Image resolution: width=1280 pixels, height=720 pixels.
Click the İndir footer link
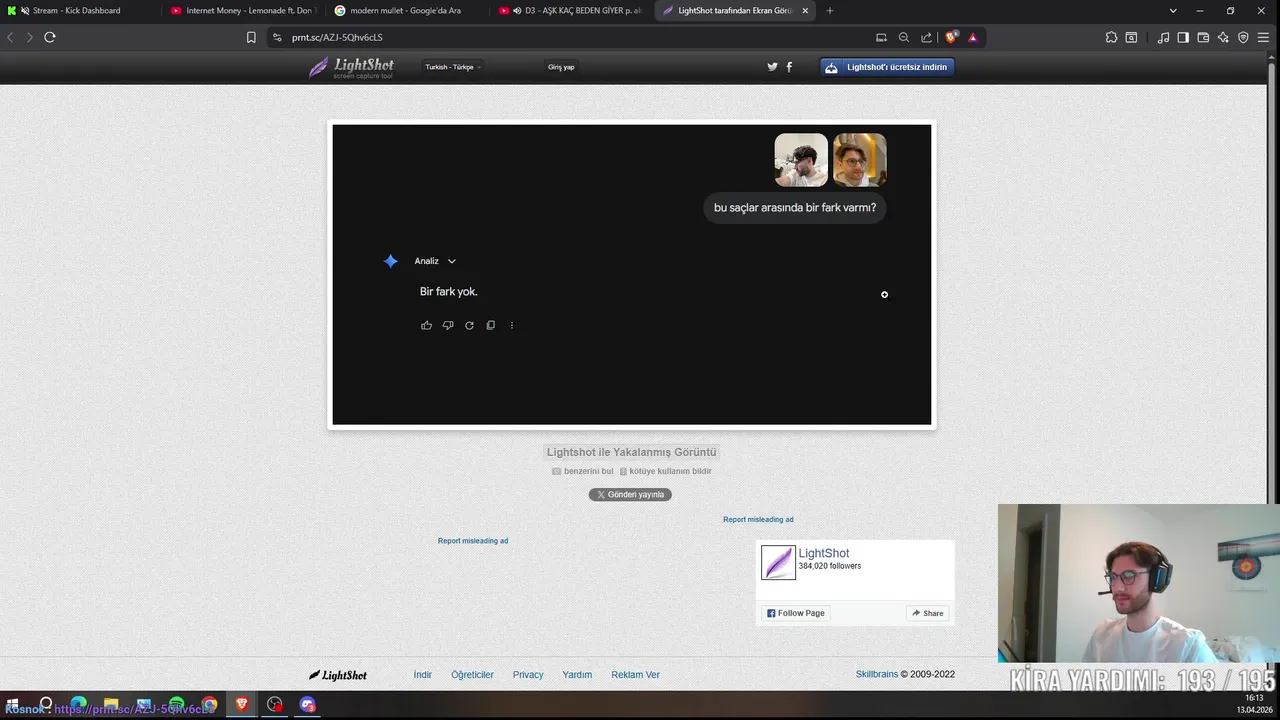coord(423,675)
